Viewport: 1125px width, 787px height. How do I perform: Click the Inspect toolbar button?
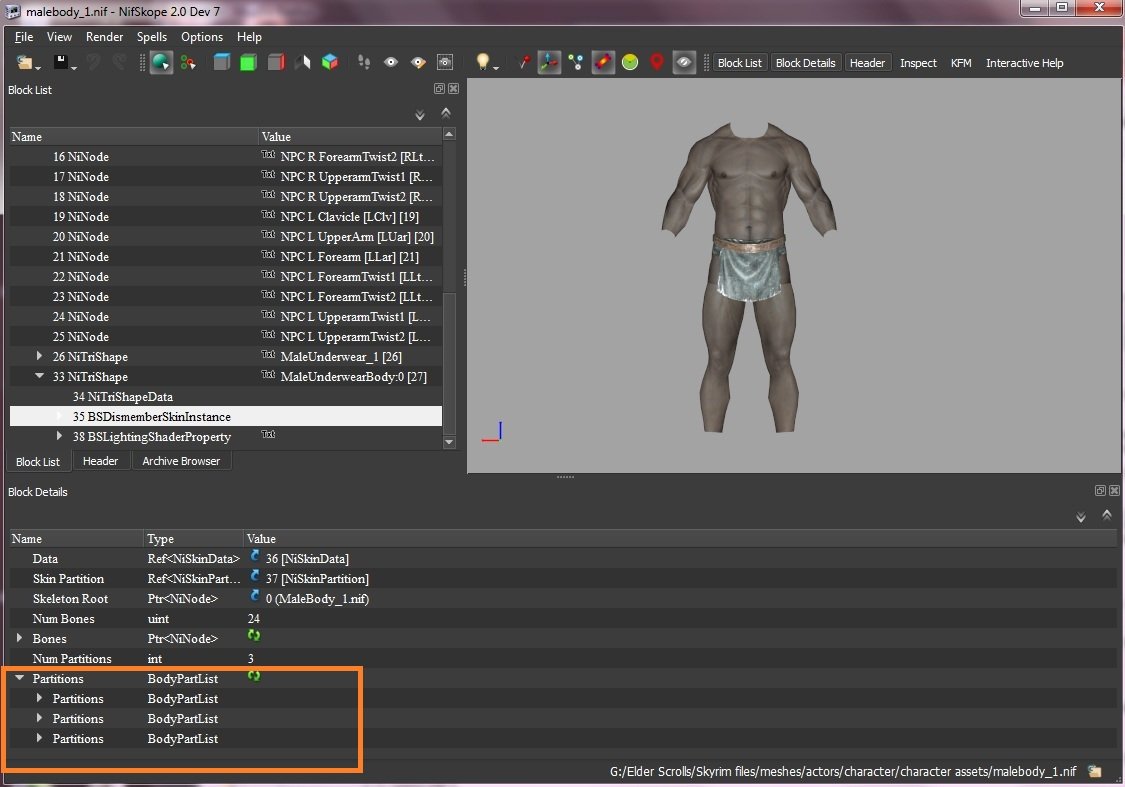[918, 63]
